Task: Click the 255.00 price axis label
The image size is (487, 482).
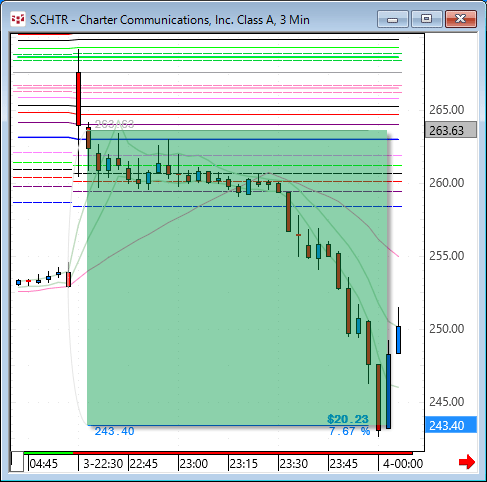Action: (x=446, y=256)
